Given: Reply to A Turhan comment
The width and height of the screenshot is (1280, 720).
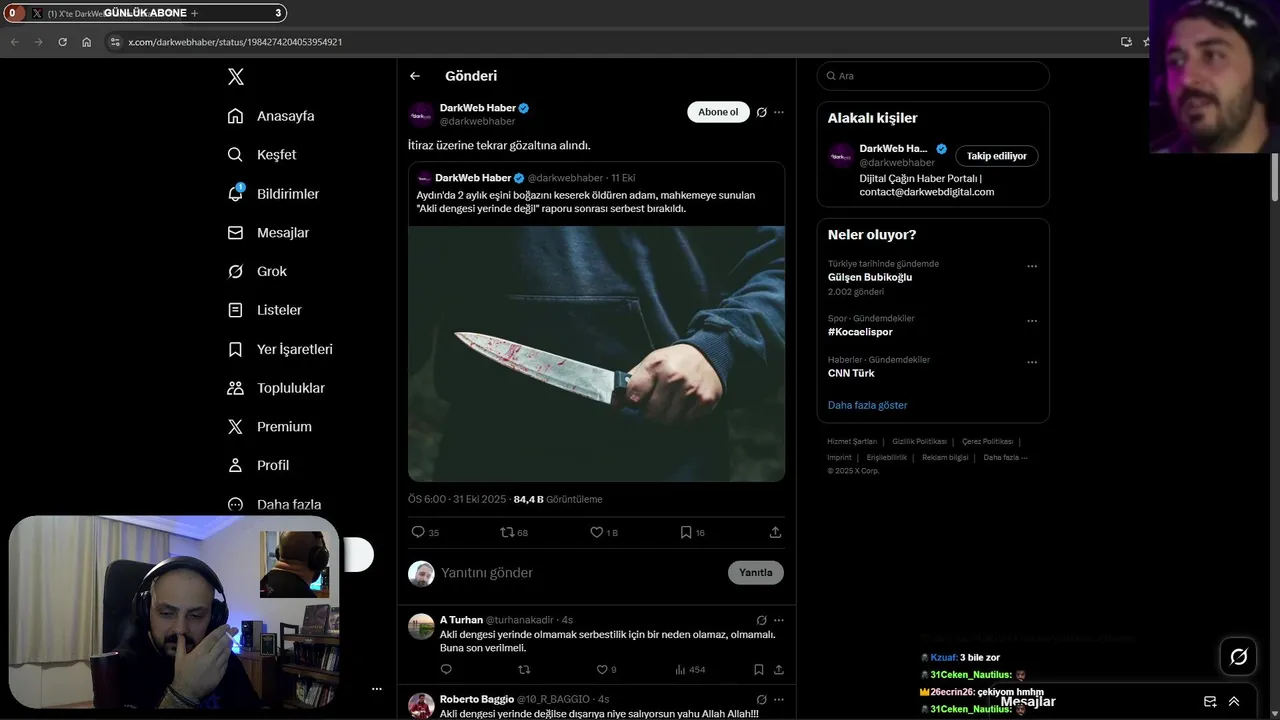Looking at the screenshot, I should [x=446, y=670].
